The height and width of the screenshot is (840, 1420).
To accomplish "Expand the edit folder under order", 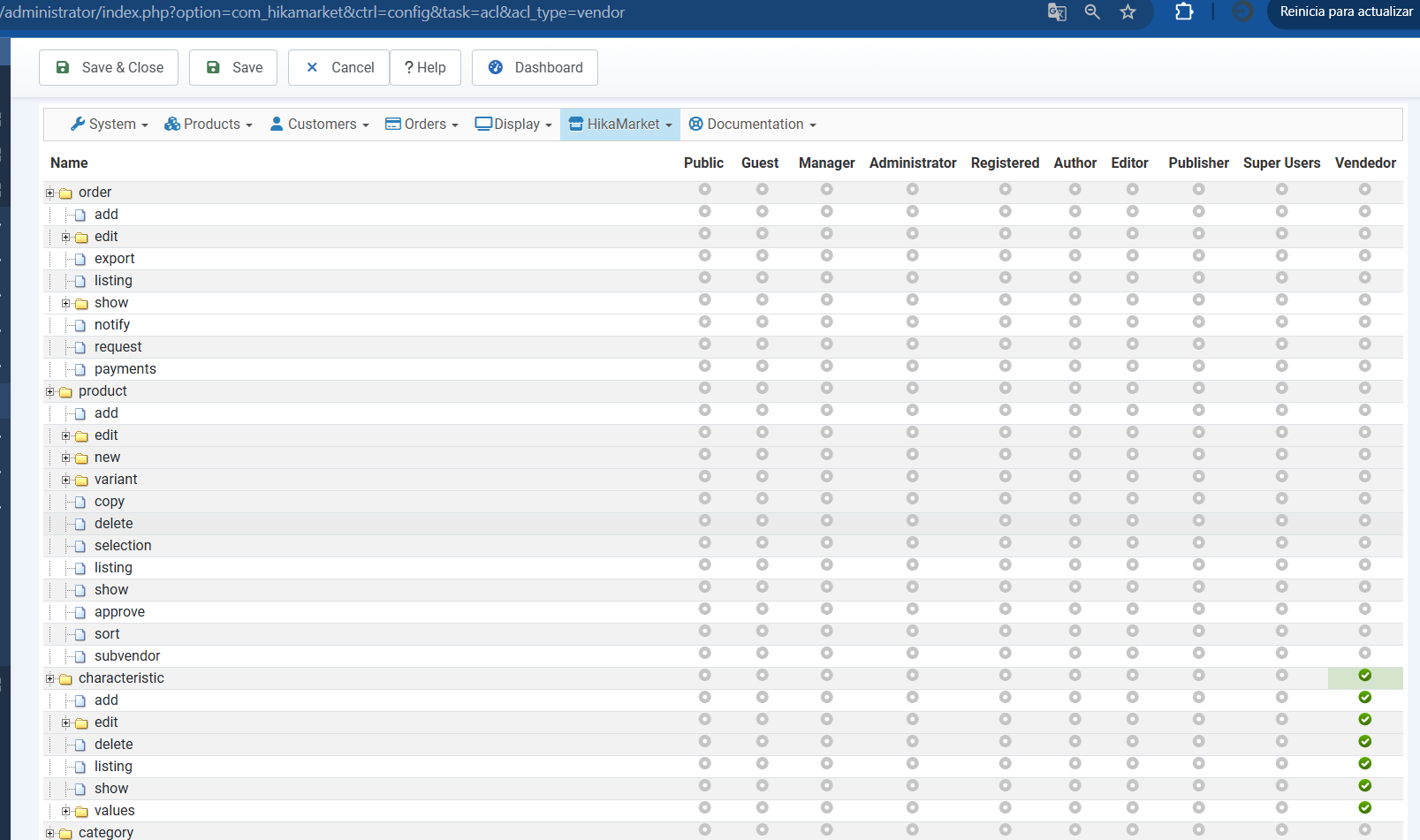I will coord(66,237).
